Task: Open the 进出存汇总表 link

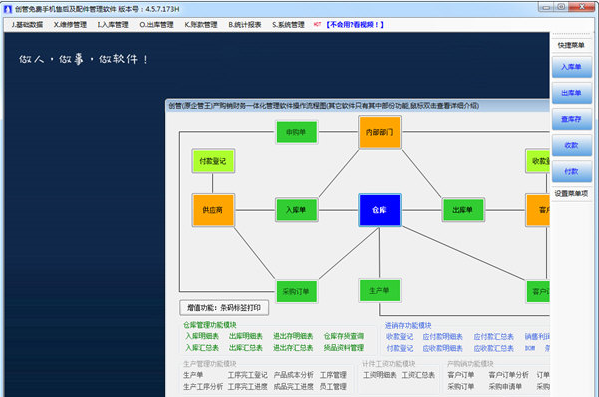Action: pyautogui.click(x=293, y=348)
